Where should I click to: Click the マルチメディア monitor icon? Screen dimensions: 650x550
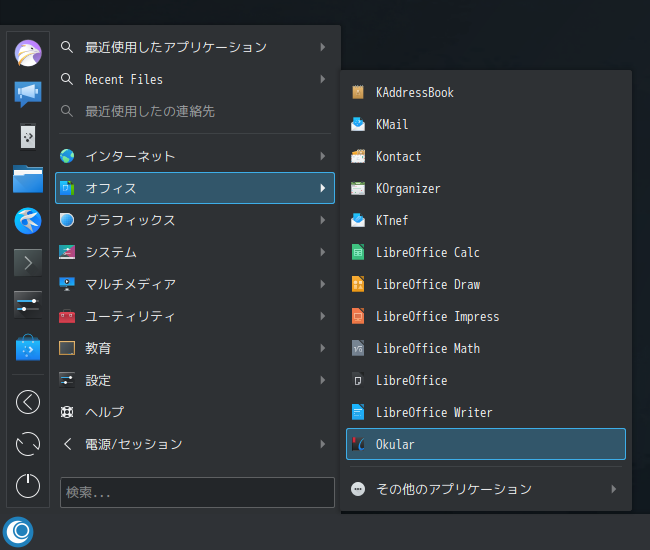tap(67, 284)
